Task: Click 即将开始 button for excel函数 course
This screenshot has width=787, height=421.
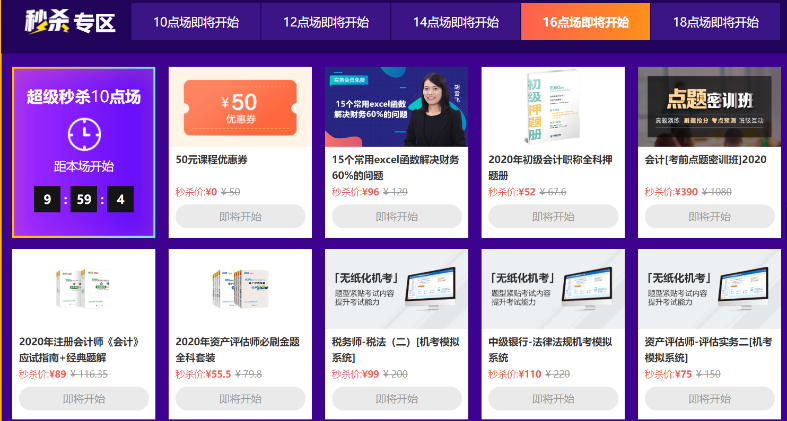Action: tap(397, 216)
